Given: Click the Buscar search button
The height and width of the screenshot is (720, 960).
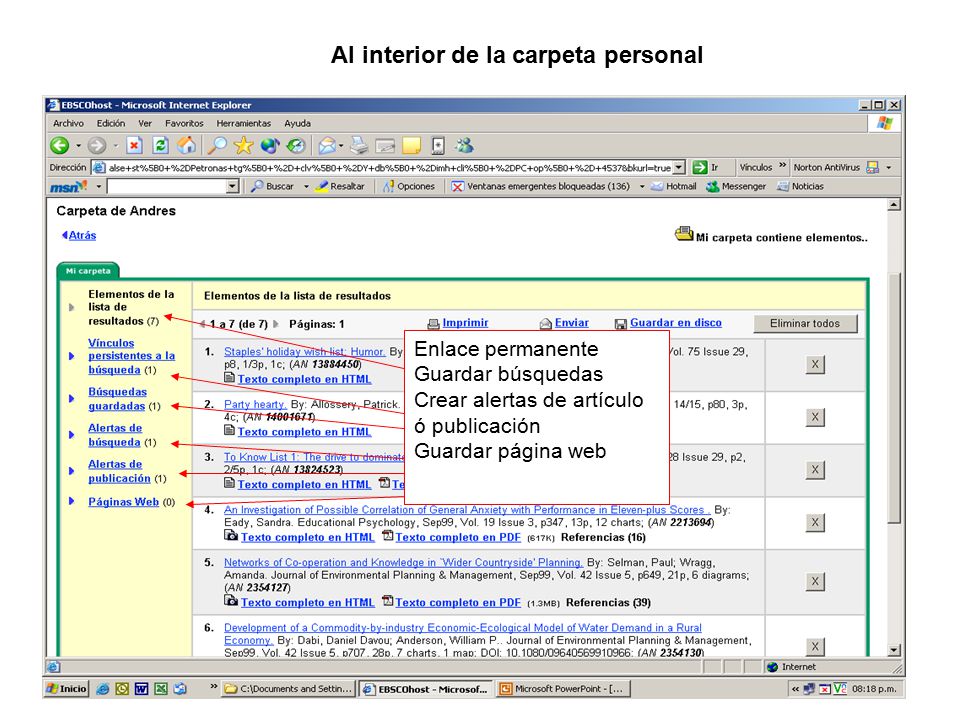Looking at the screenshot, I should 272,186.
